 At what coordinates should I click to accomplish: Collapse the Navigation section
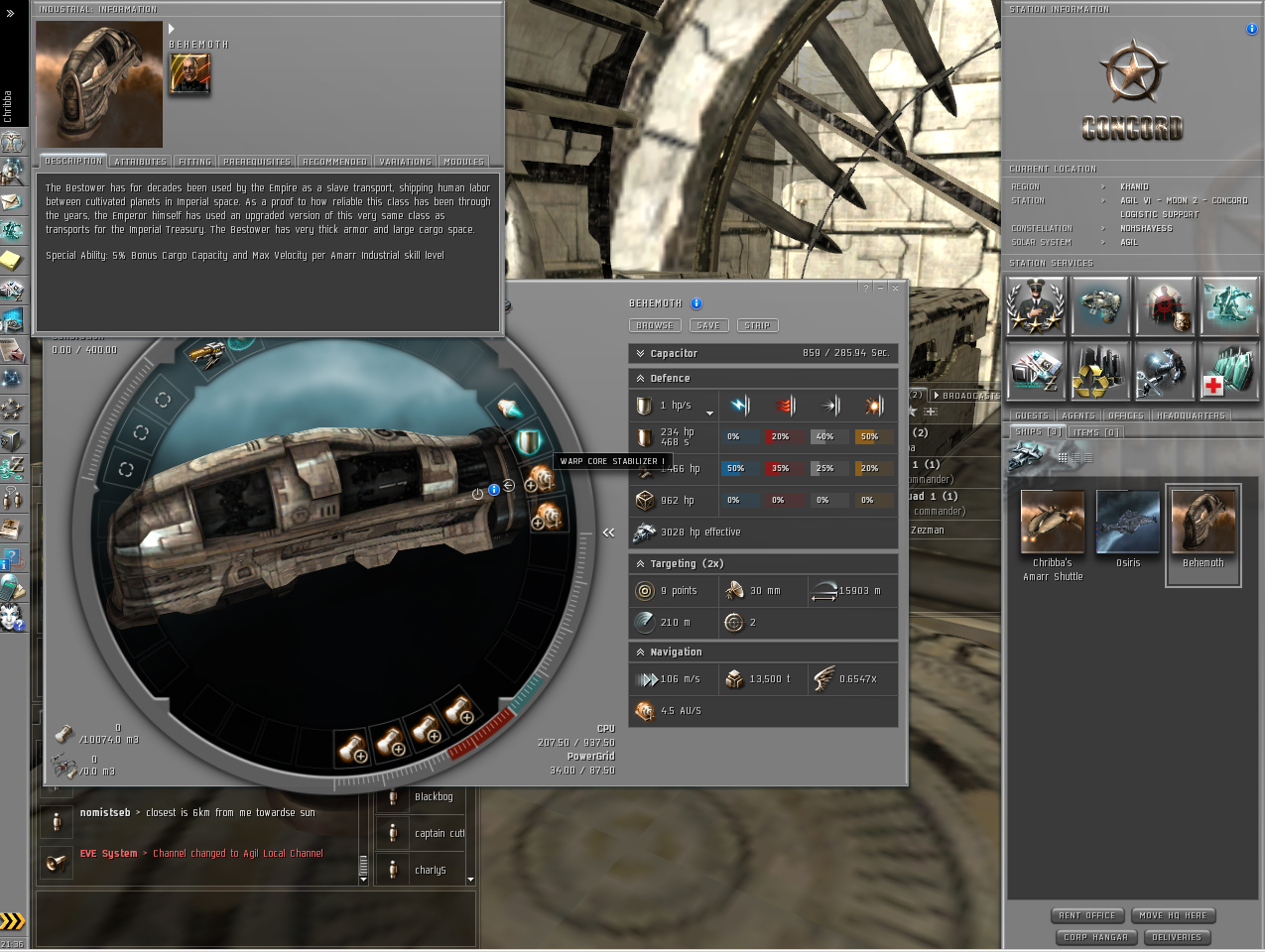(641, 652)
